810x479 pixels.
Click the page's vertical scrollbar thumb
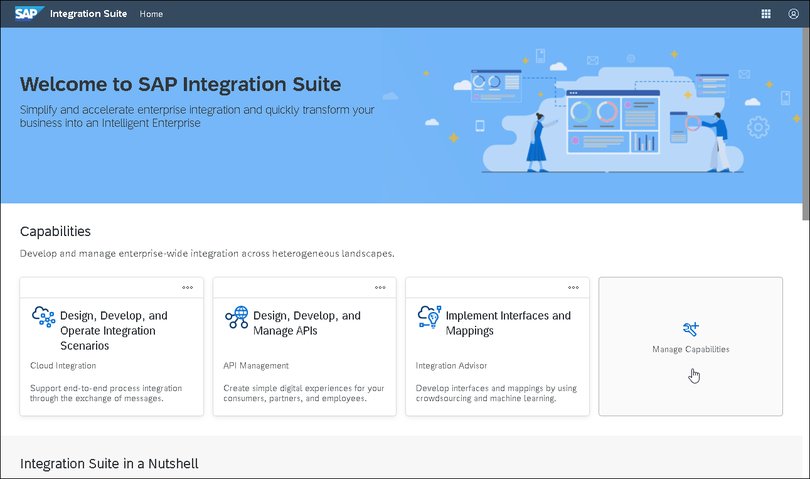click(806, 124)
